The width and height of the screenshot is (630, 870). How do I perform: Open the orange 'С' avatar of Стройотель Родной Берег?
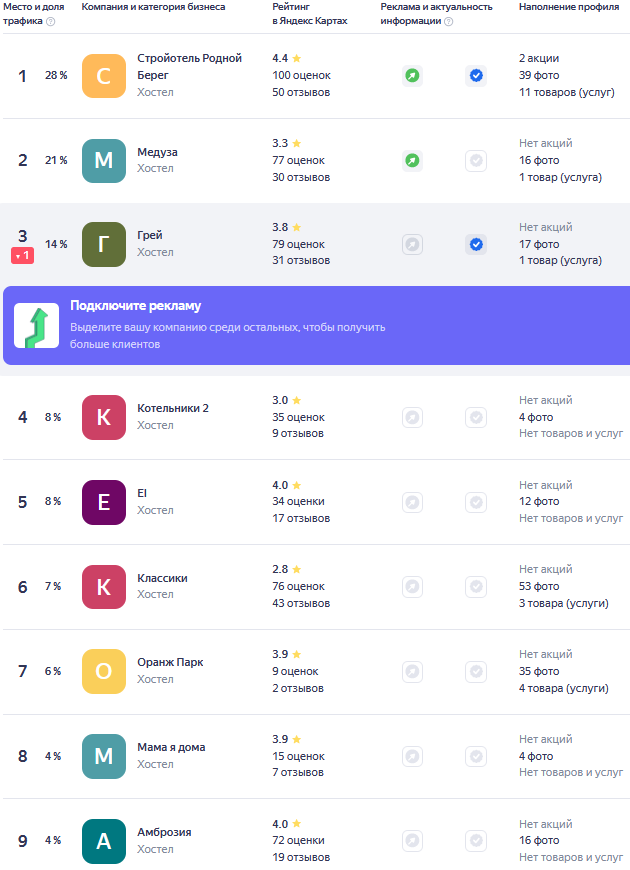[104, 76]
